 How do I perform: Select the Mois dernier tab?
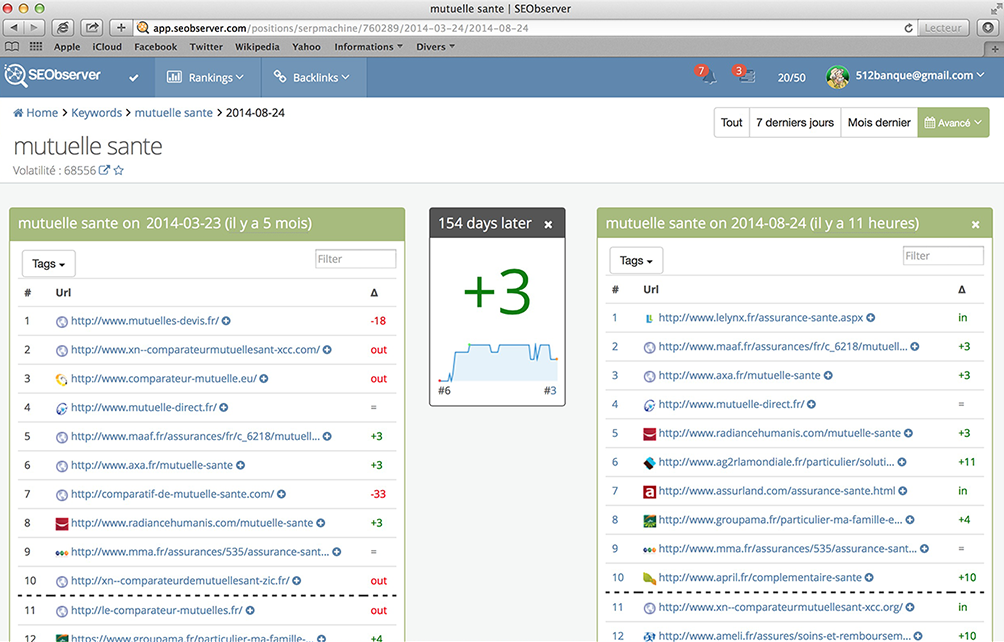click(879, 123)
